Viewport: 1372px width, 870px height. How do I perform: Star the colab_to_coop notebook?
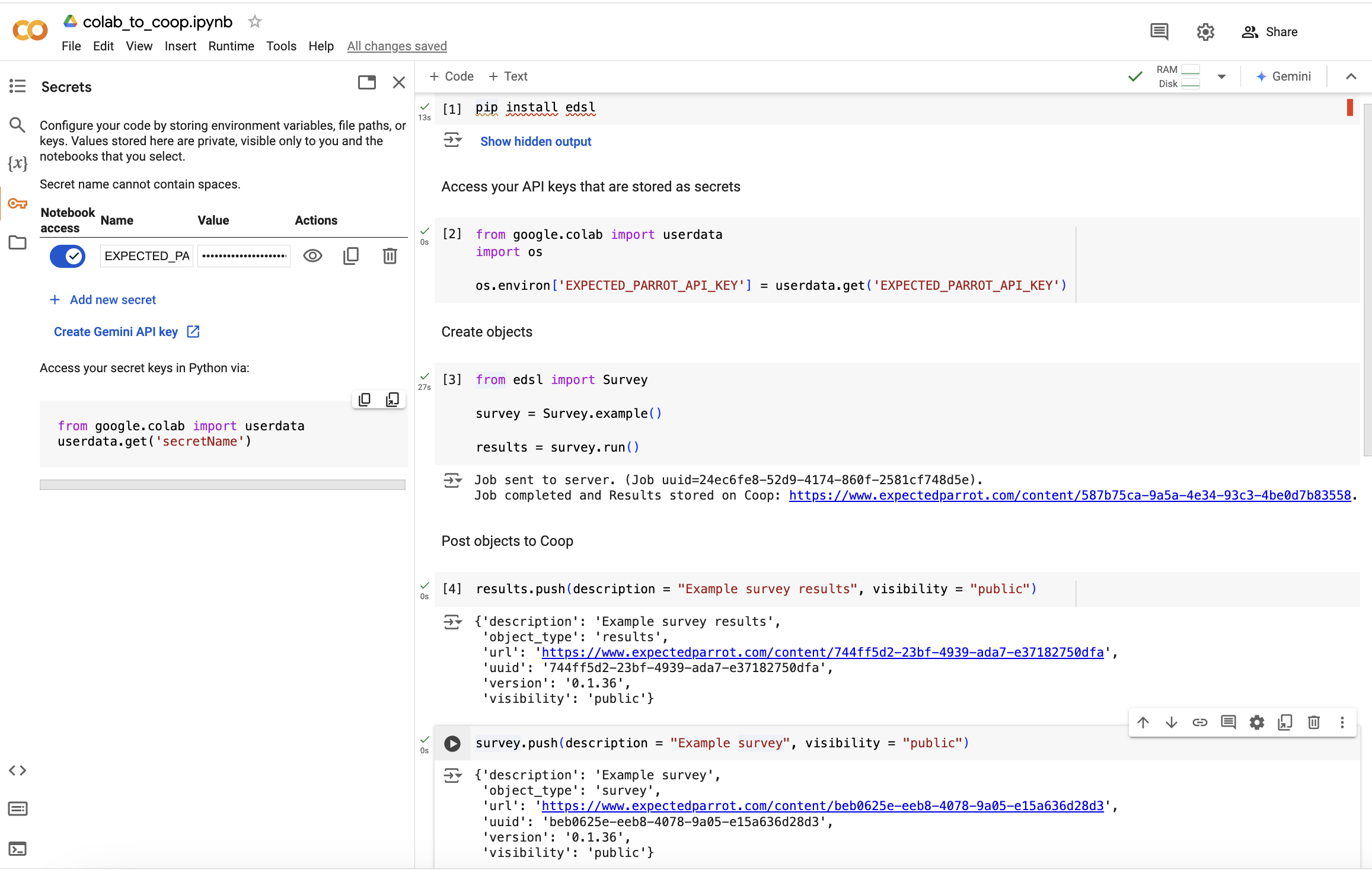tap(254, 21)
